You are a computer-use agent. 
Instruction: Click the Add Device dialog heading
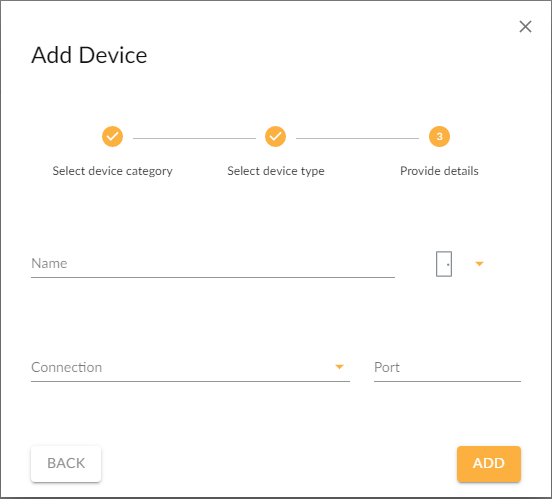click(x=89, y=55)
